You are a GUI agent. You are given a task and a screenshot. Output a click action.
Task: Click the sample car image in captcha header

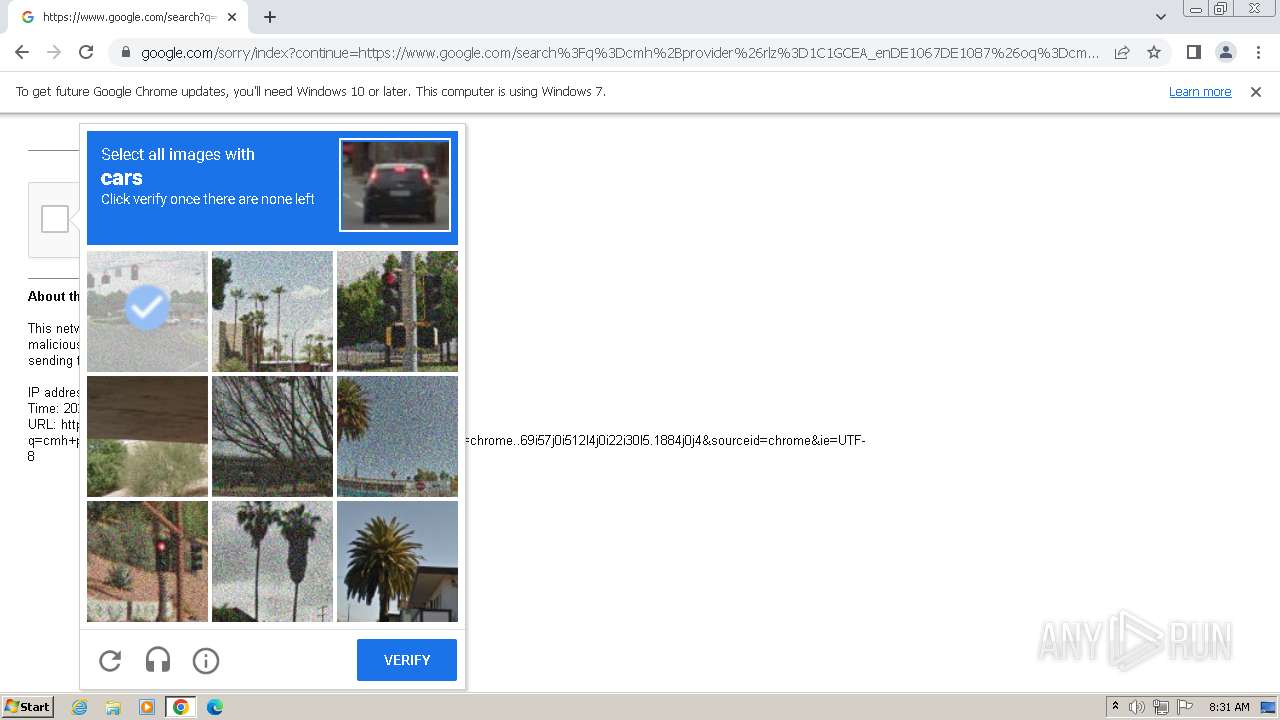(395, 185)
